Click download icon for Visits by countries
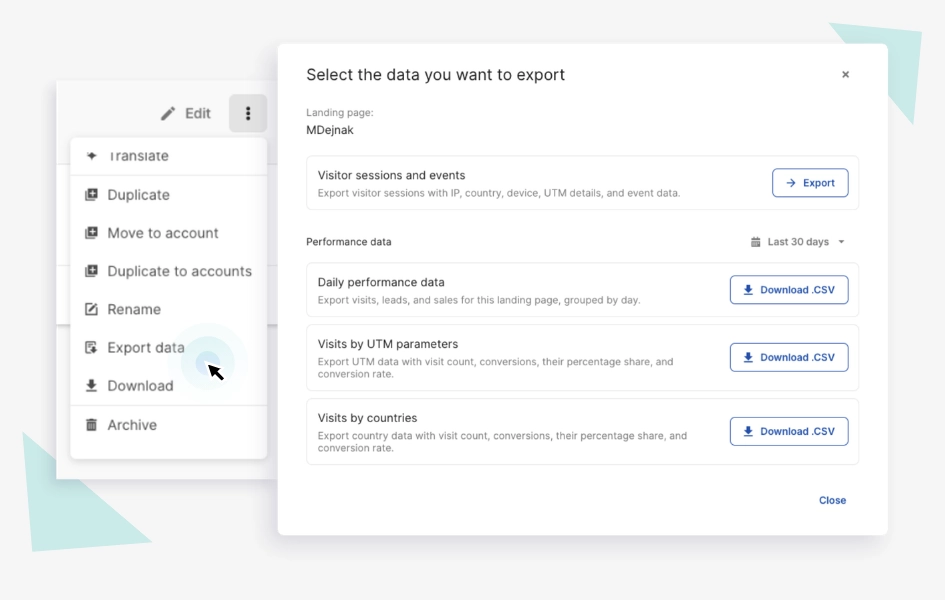Image resolution: width=945 pixels, height=600 pixels. pos(748,431)
